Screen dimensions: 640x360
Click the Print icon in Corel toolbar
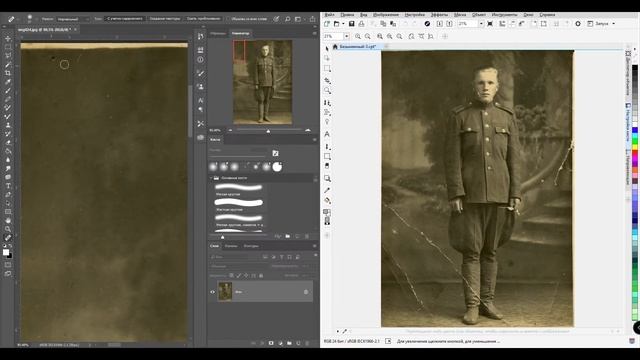pyautogui.click(x=361, y=24)
